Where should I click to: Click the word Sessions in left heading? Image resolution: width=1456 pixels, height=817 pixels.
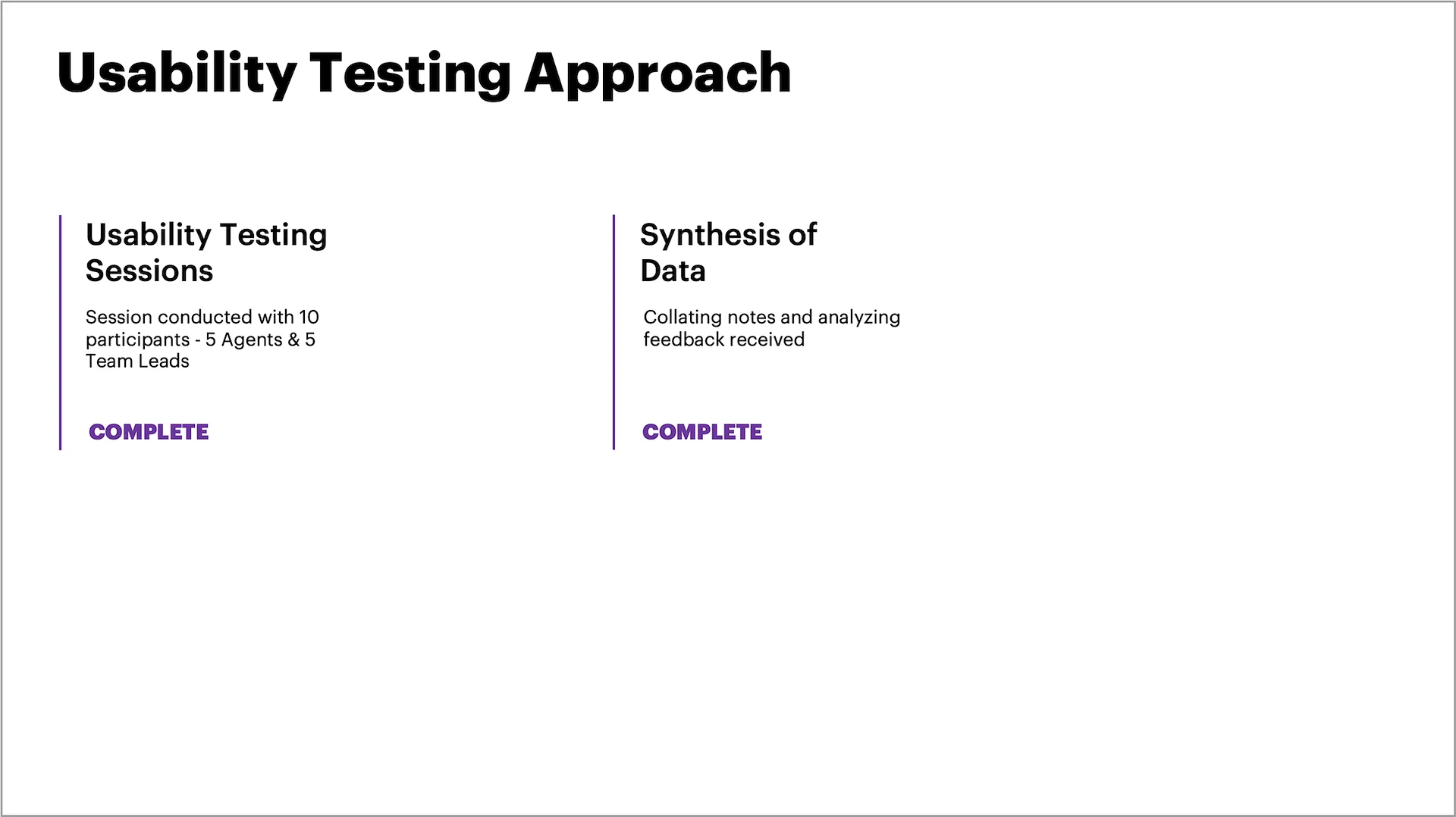[x=149, y=271]
